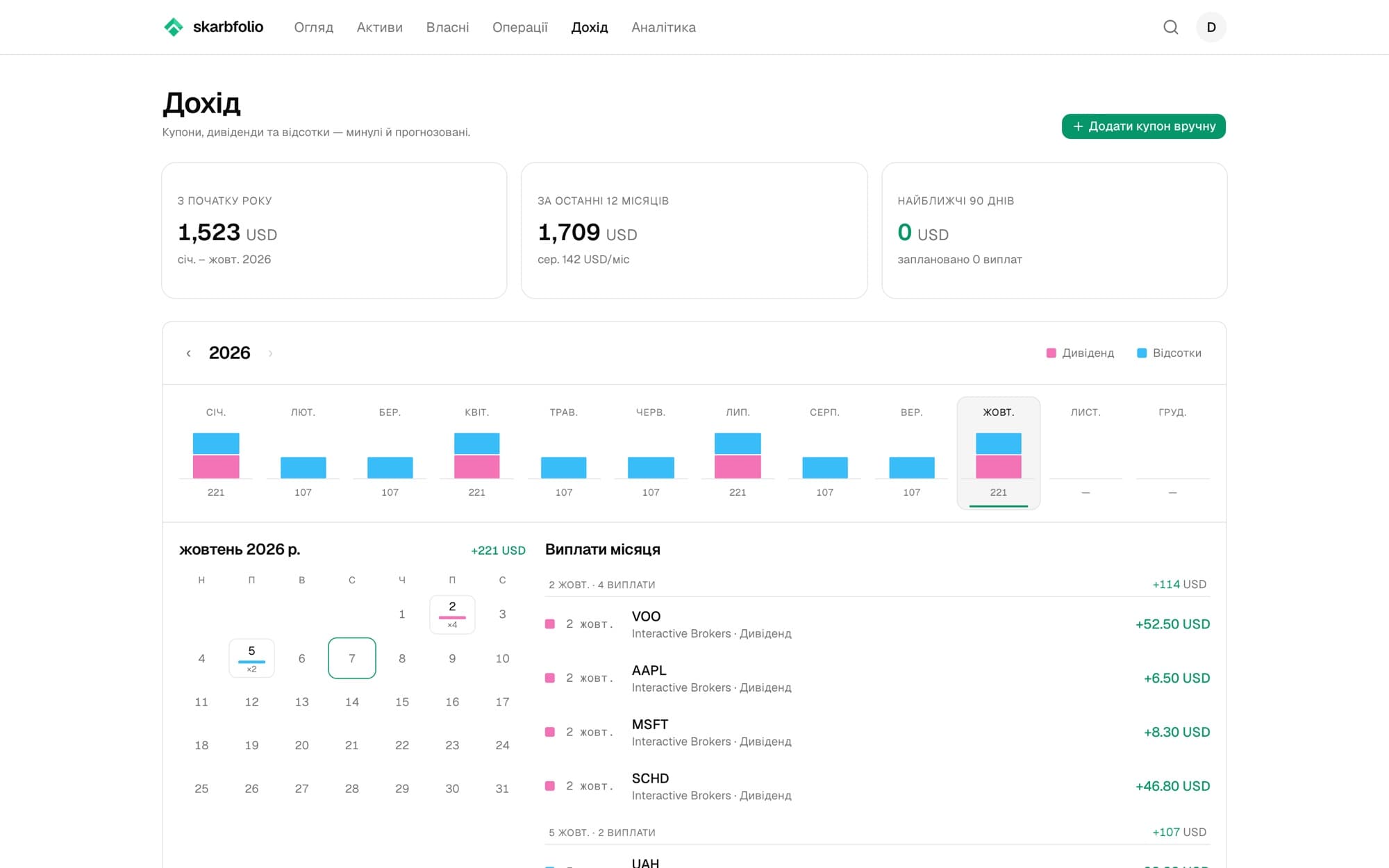
Task: Open the VOO dividend payout row
Action: pos(877,624)
